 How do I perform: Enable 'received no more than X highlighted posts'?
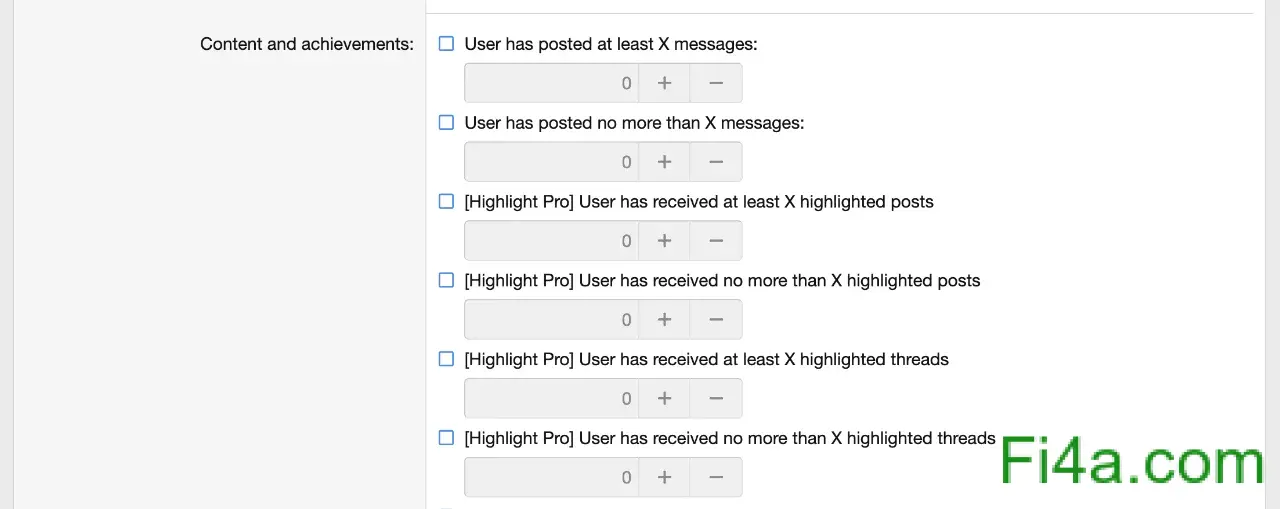tap(447, 281)
